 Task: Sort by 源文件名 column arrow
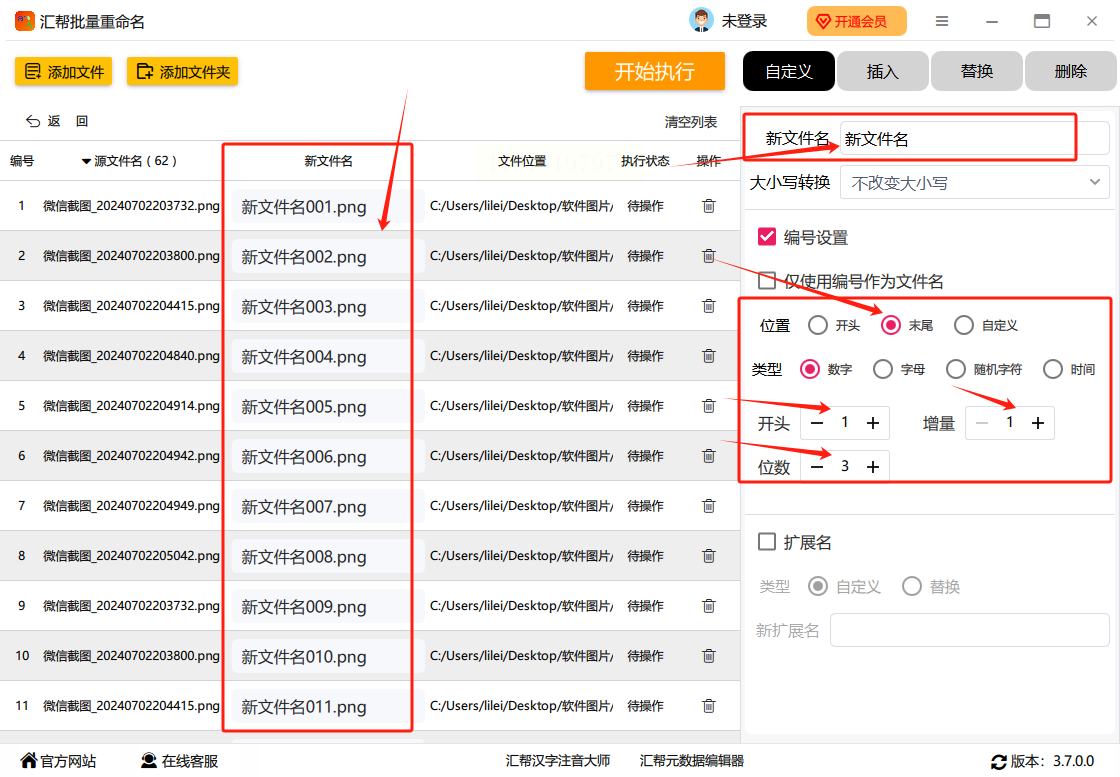[x=86, y=161]
